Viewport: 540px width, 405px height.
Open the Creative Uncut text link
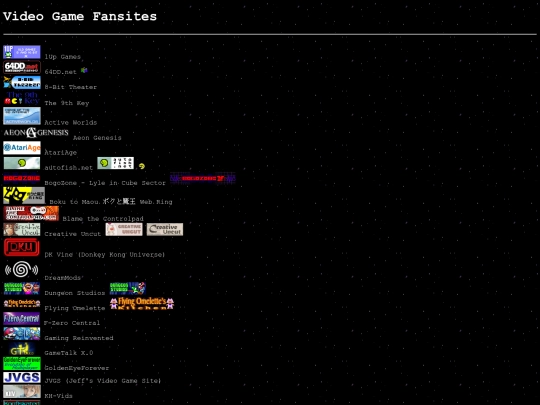(72, 234)
